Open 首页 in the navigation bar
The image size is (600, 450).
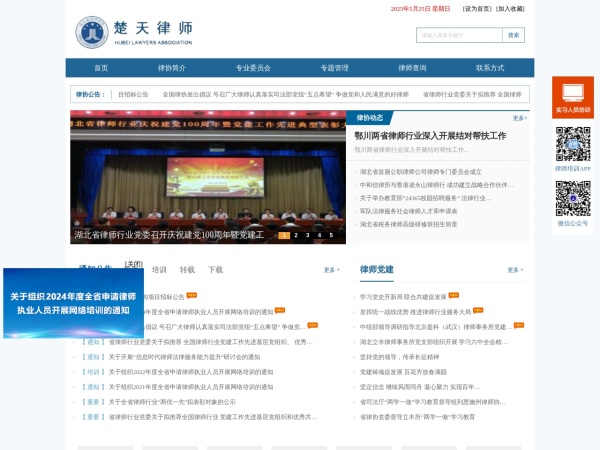pyautogui.click(x=101, y=68)
